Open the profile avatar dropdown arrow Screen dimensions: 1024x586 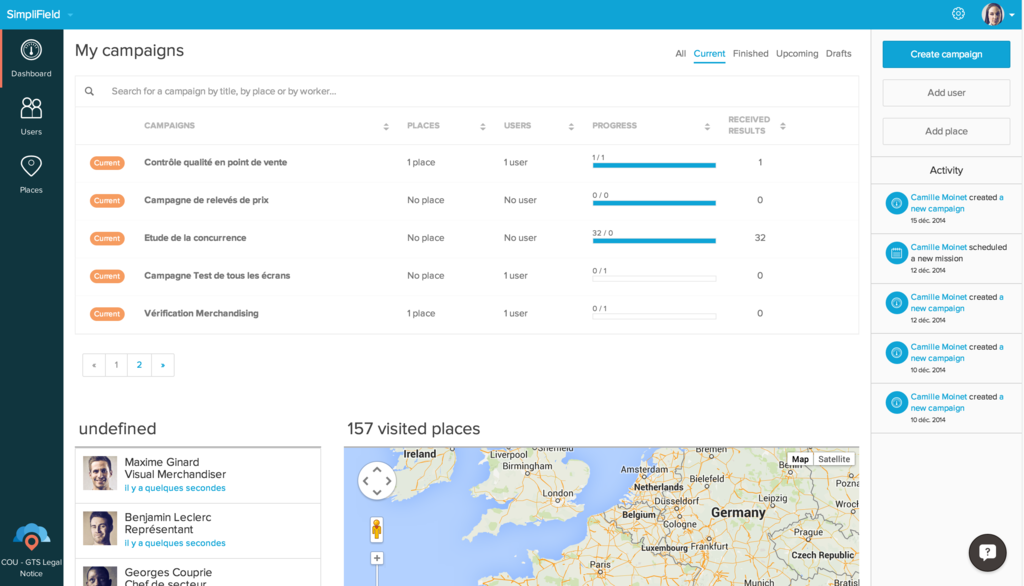[1012, 14]
